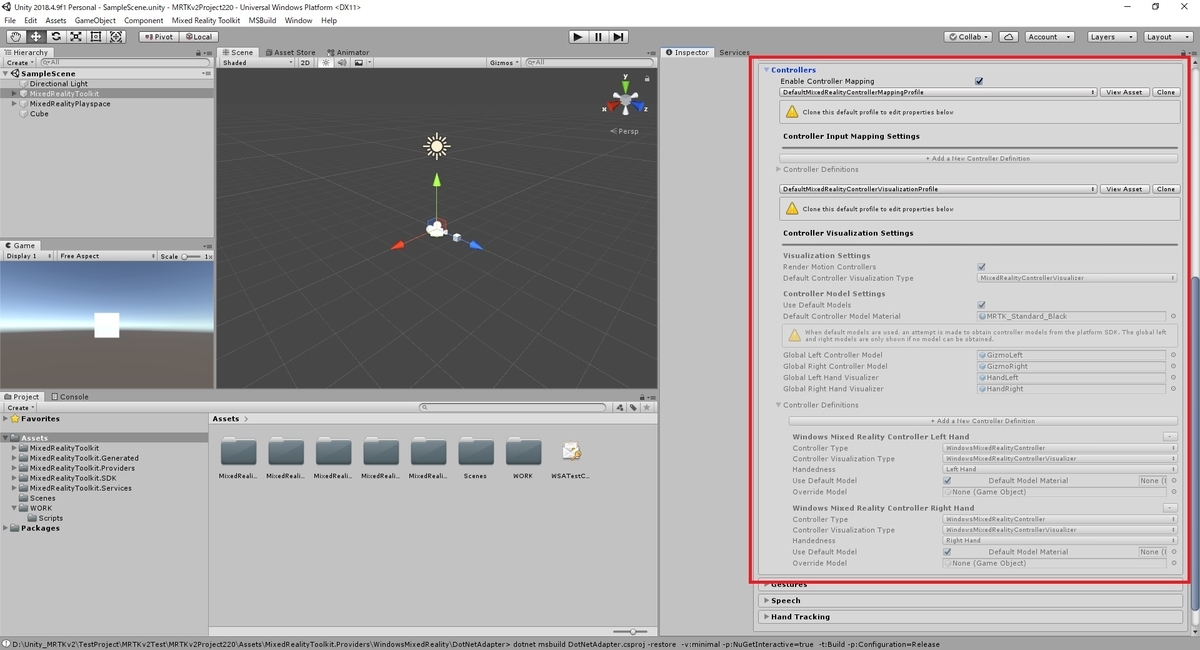Open object picker for Default Controller Model Material
The image size is (1200, 650).
coord(1173,316)
